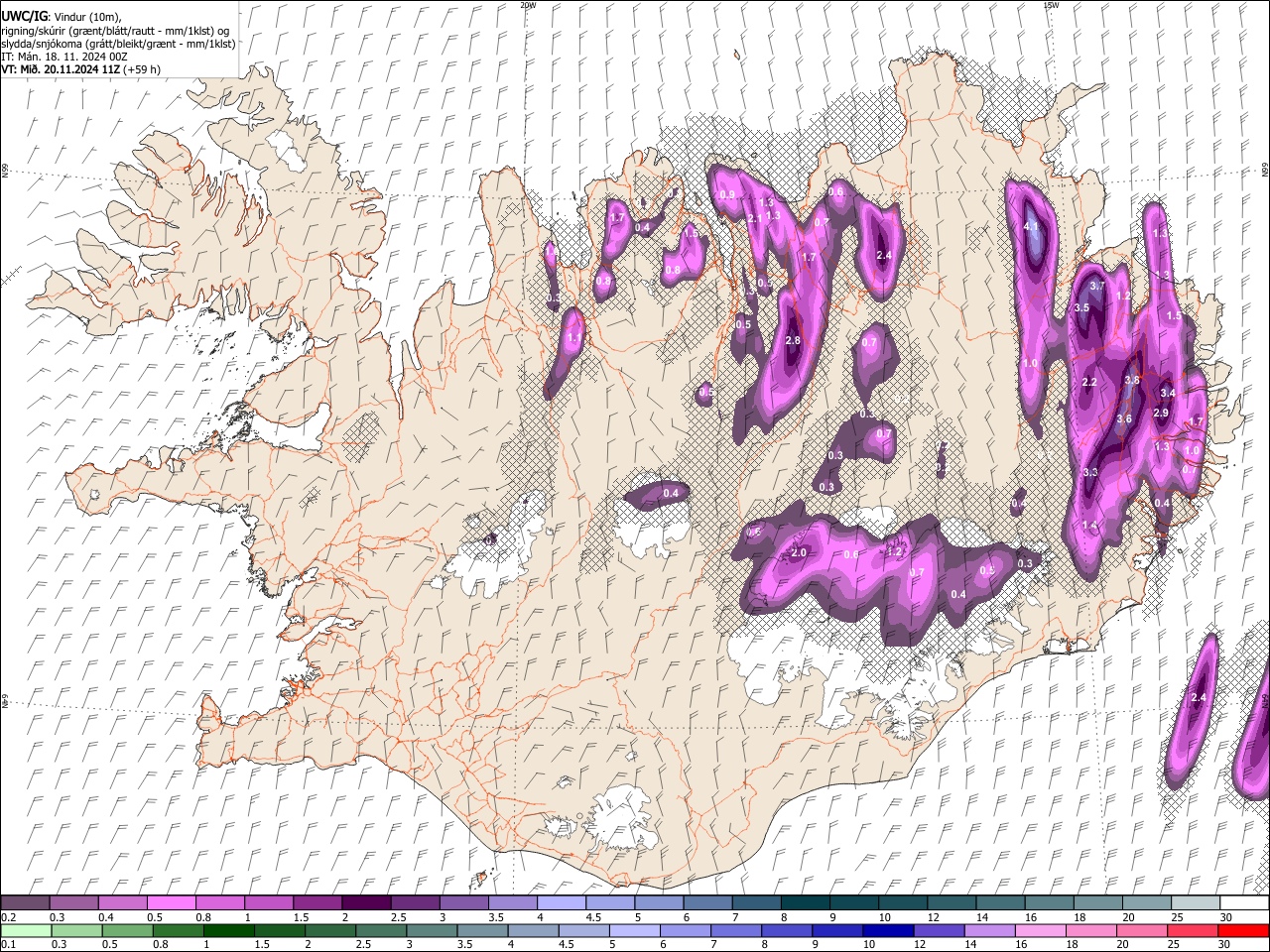Click the 3.3 snowfall value in the east

pos(1090,473)
